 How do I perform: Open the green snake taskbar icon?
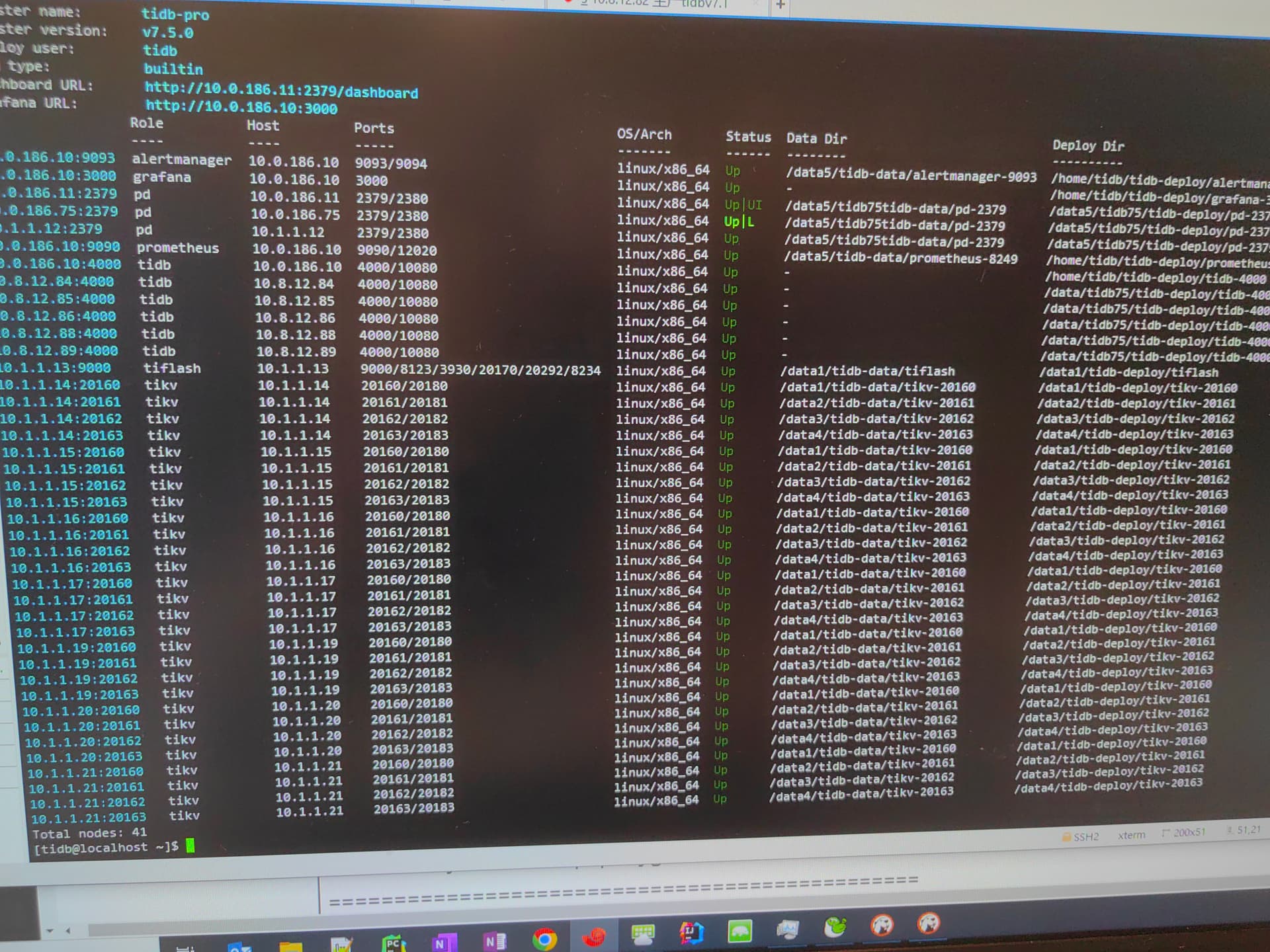click(x=835, y=927)
